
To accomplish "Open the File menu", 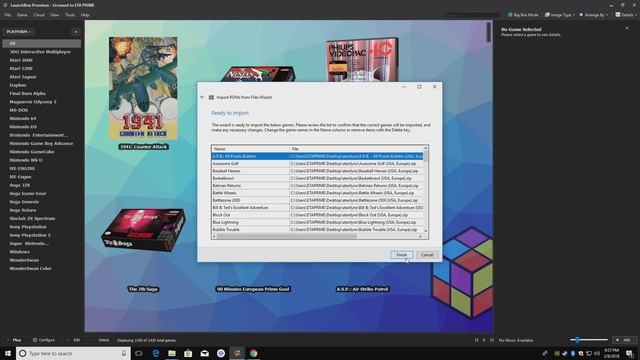I will tap(8, 15).
